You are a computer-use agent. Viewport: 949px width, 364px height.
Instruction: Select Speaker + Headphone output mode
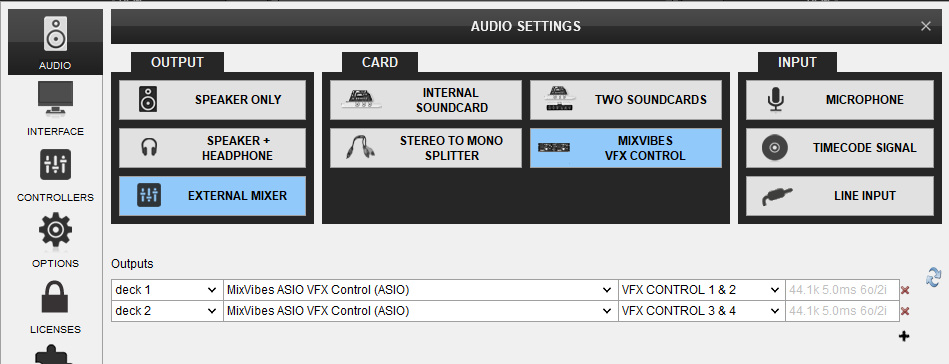point(212,148)
